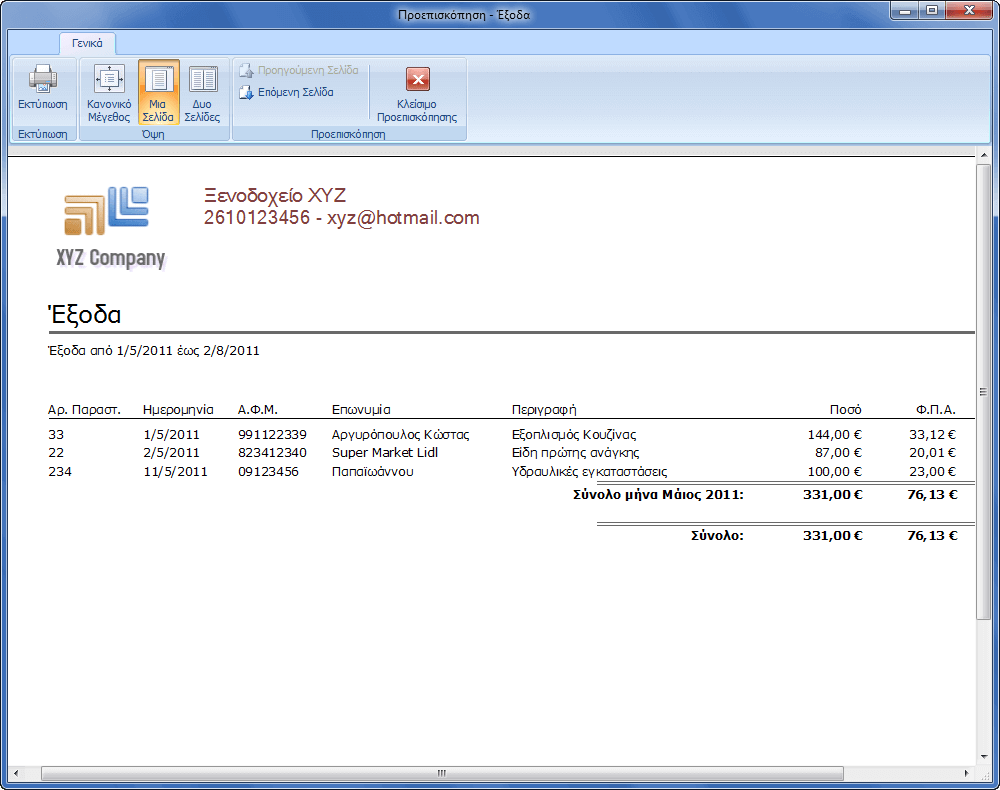
Task: Open the Γενικά ribbon tab
Action: (x=88, y=44)
